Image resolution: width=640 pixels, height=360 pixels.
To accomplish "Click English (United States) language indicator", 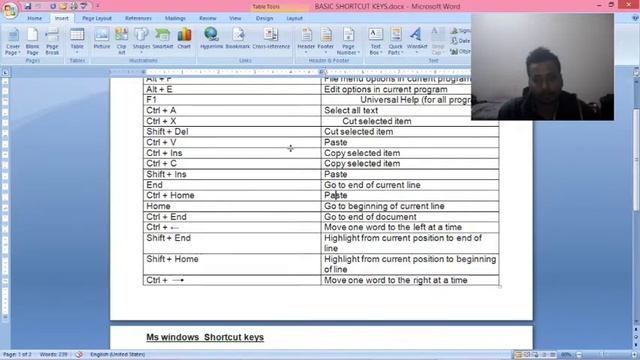I will [118, 355].
